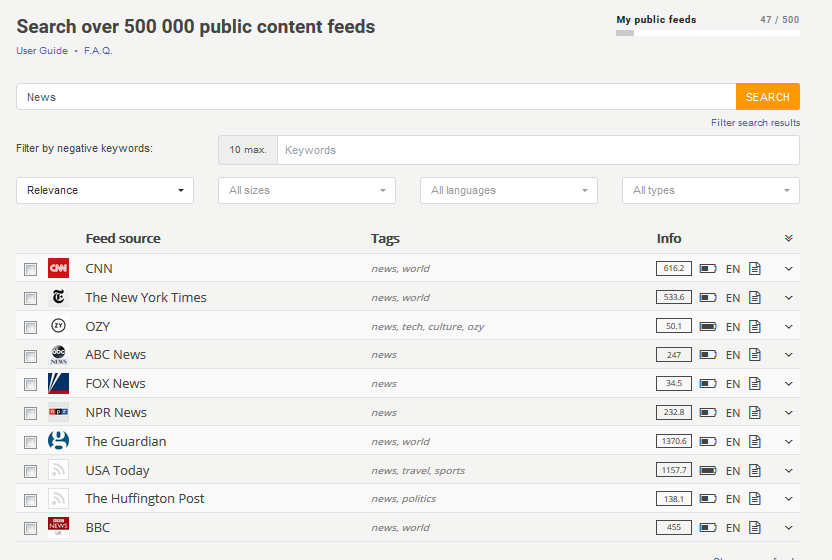Click The Guardian logo icon
This screenshot has height=560, width=832.
(58, 441)
